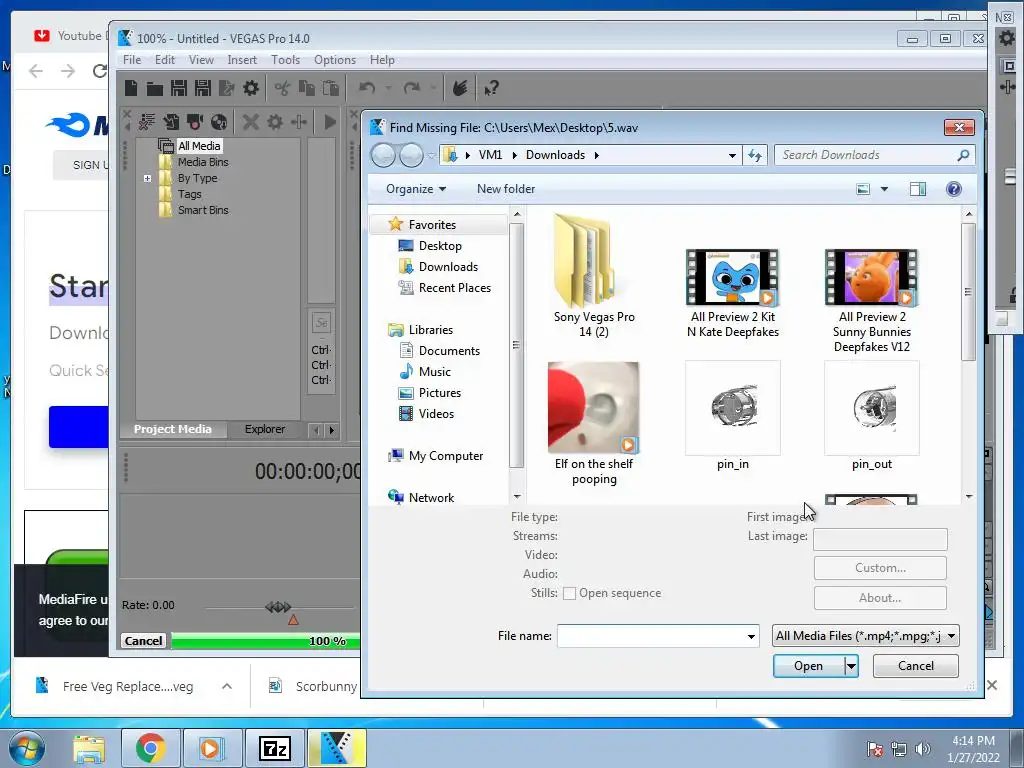Click Cancel next to the progress bar

[143, 641]
